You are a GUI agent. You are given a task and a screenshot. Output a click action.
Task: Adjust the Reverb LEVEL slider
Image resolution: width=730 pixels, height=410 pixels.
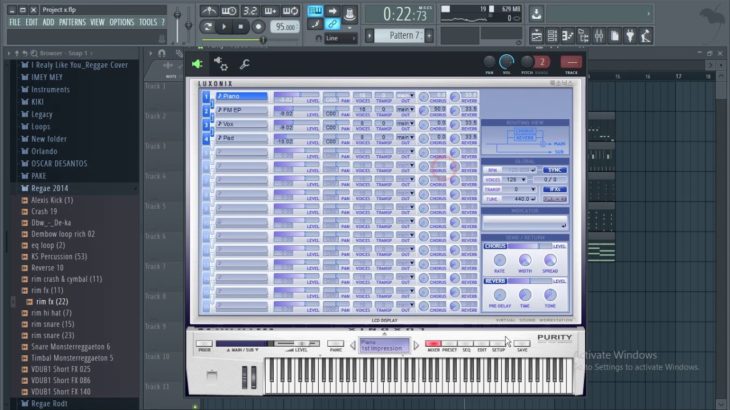530,282
